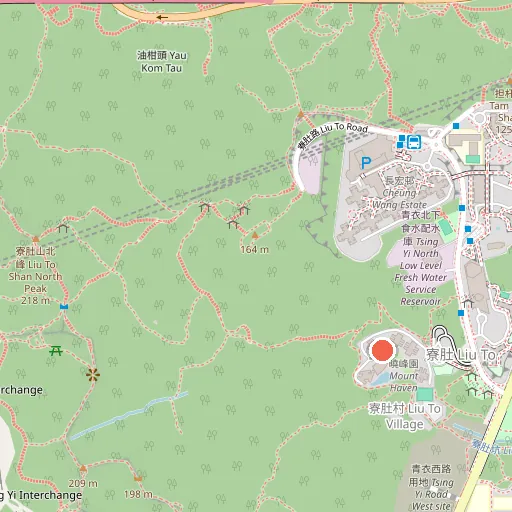Click the peak triangle above Liu To Shan North Peak
Image resolution: width=512 pixels, height=512 pixels.
tap(36, 239)
